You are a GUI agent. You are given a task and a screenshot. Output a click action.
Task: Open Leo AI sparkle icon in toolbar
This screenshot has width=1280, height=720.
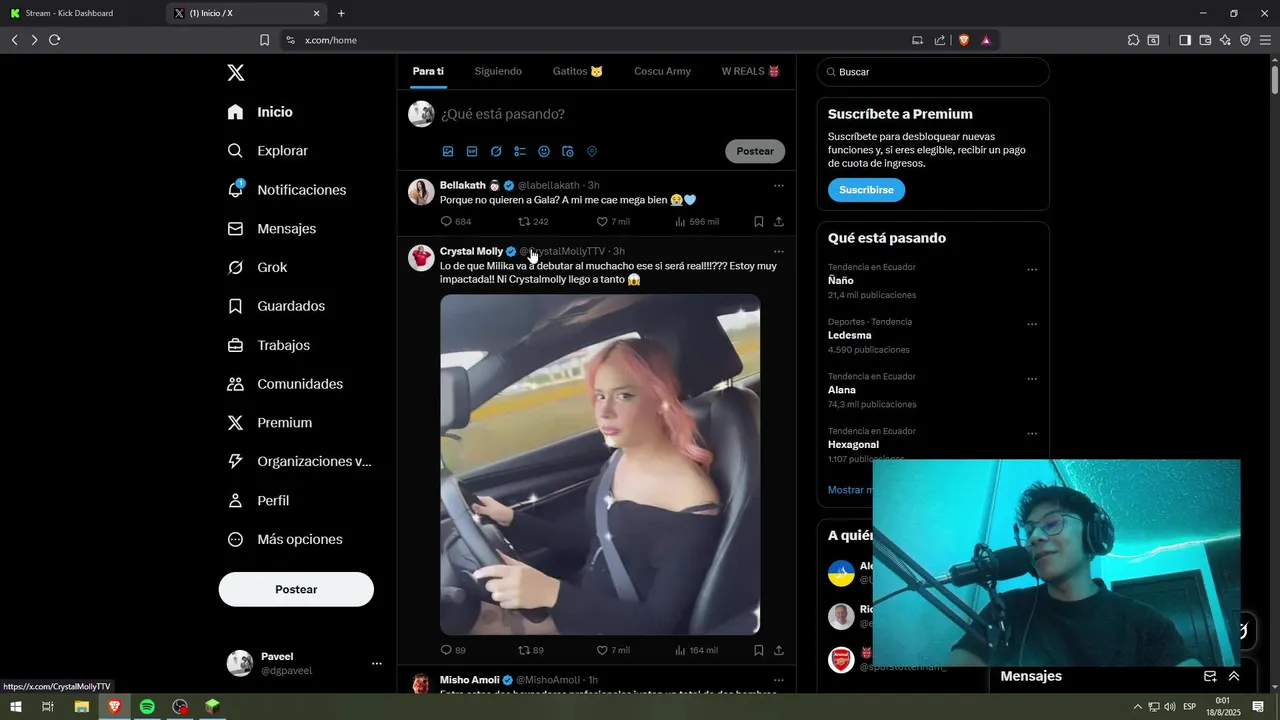coord(1225,40)
